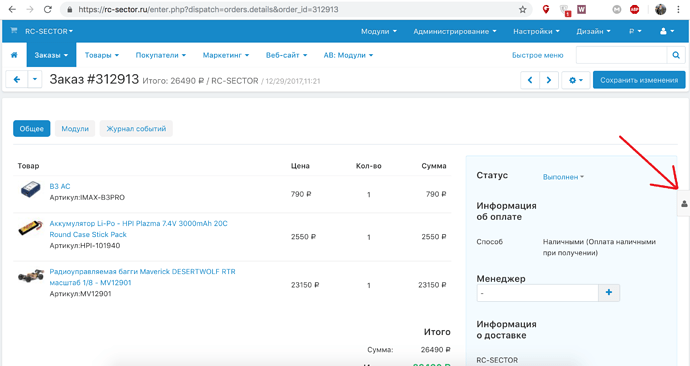Bookmark this page with star icon
Image resolution: width=690 pixels, height=366 pixels.
point(522,9)
